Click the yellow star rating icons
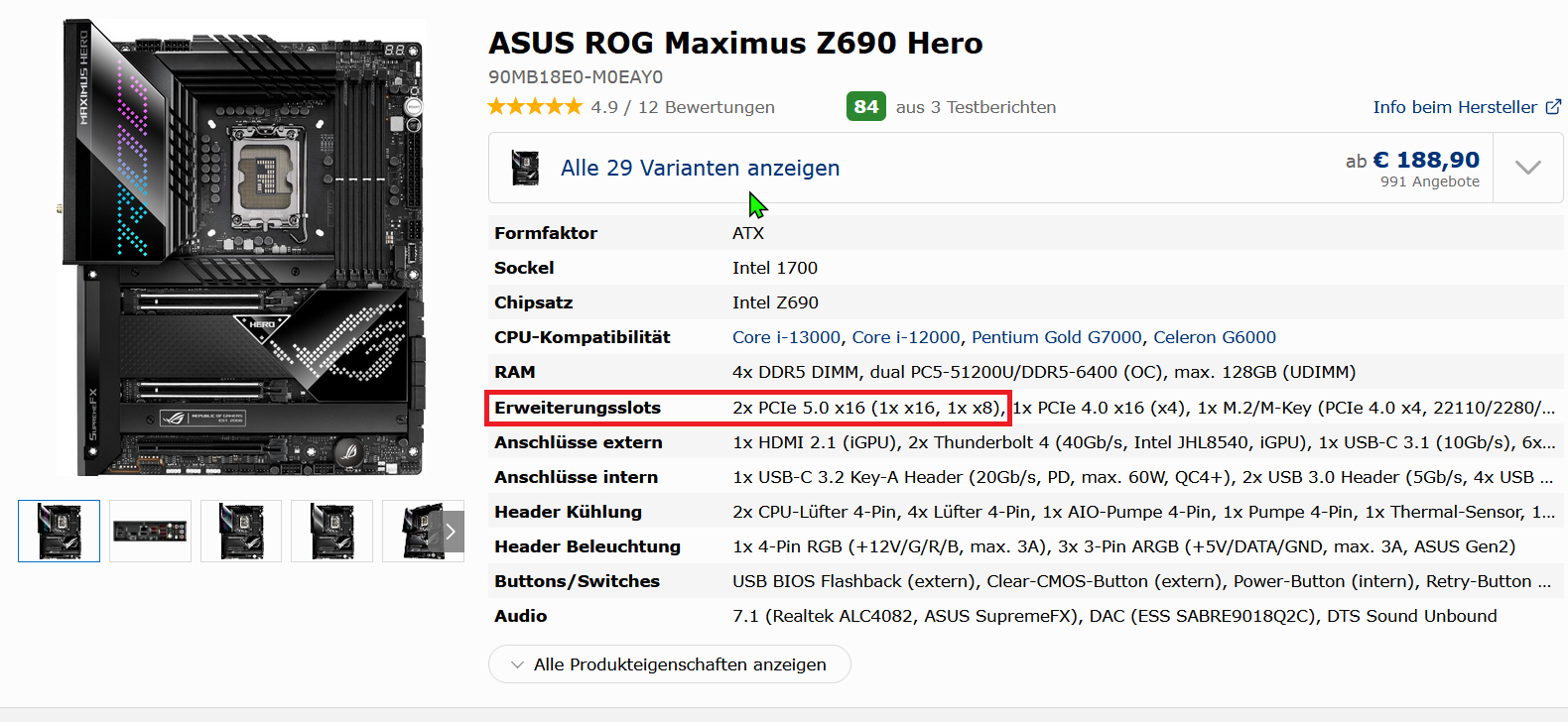This screenshot has height=722, width=1568. (535, 107)
